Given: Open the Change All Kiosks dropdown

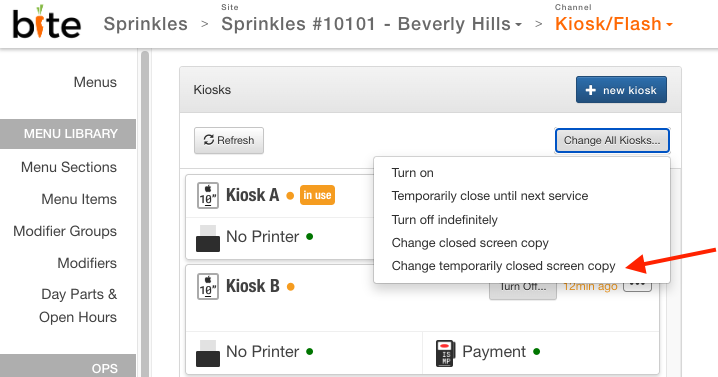Looking at the screenshot, I should click(612, 140).
